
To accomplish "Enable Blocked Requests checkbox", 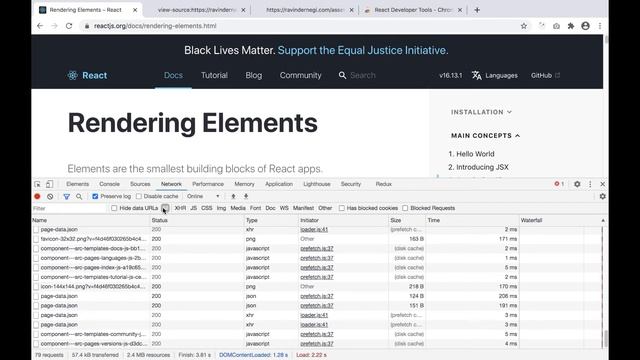I will coord(405,208).
